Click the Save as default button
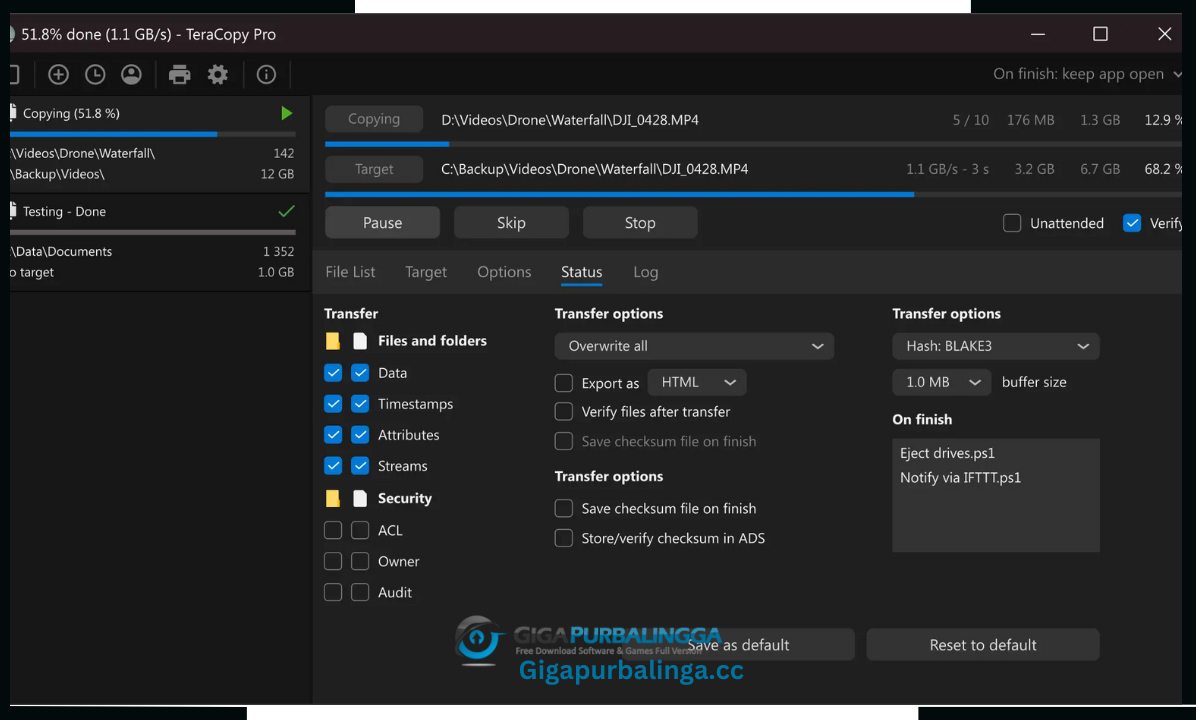This screenshot has height=720, width=1200. click(x=738, y=645)
